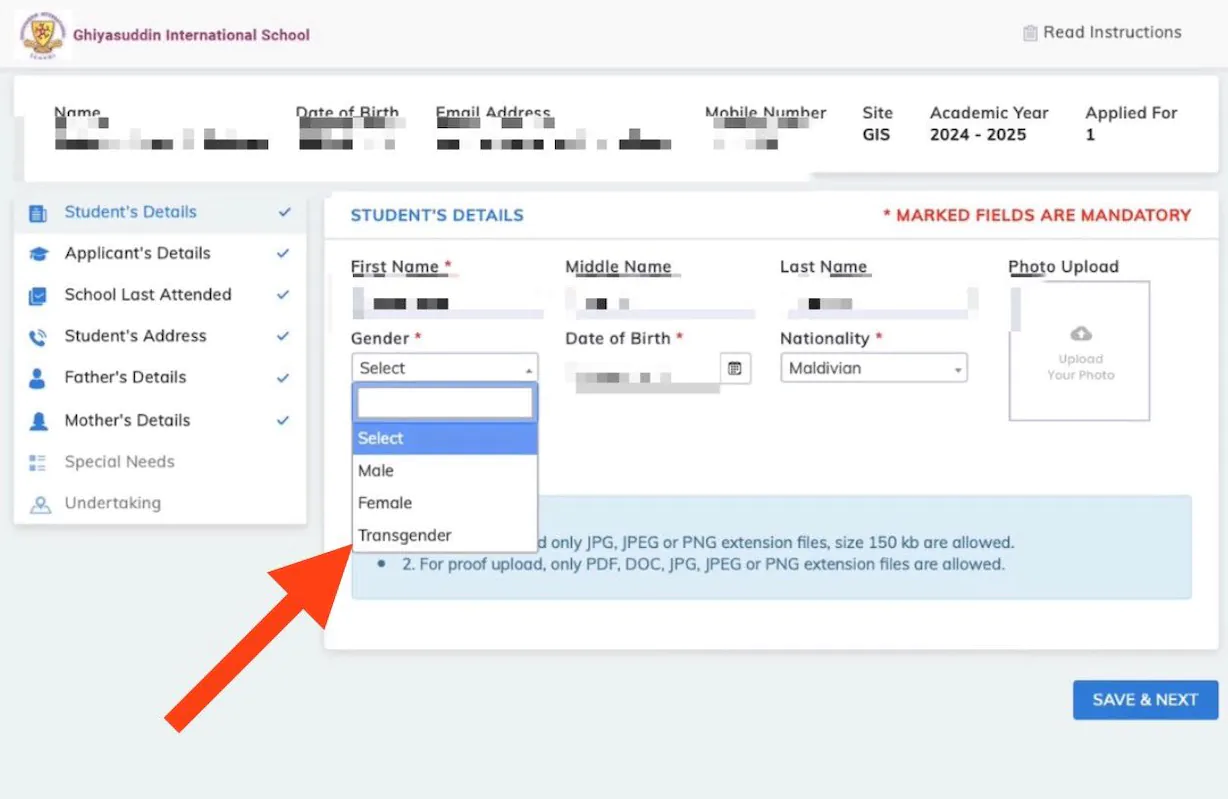
Task: Click the Father's Details person icon
Action: coord(38,379)
